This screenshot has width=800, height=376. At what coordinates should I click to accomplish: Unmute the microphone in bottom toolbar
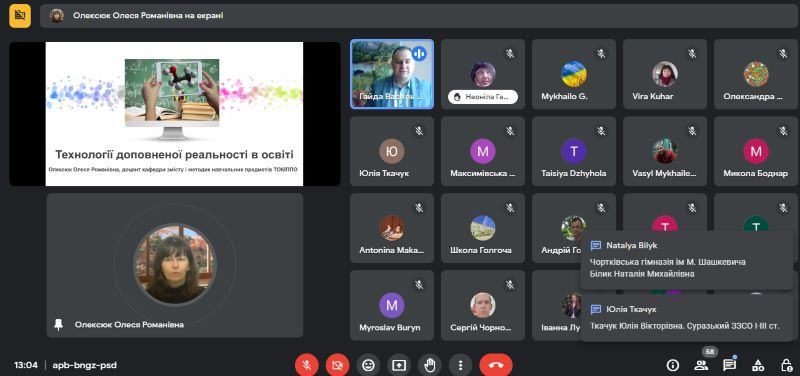(x=307, y=365)
